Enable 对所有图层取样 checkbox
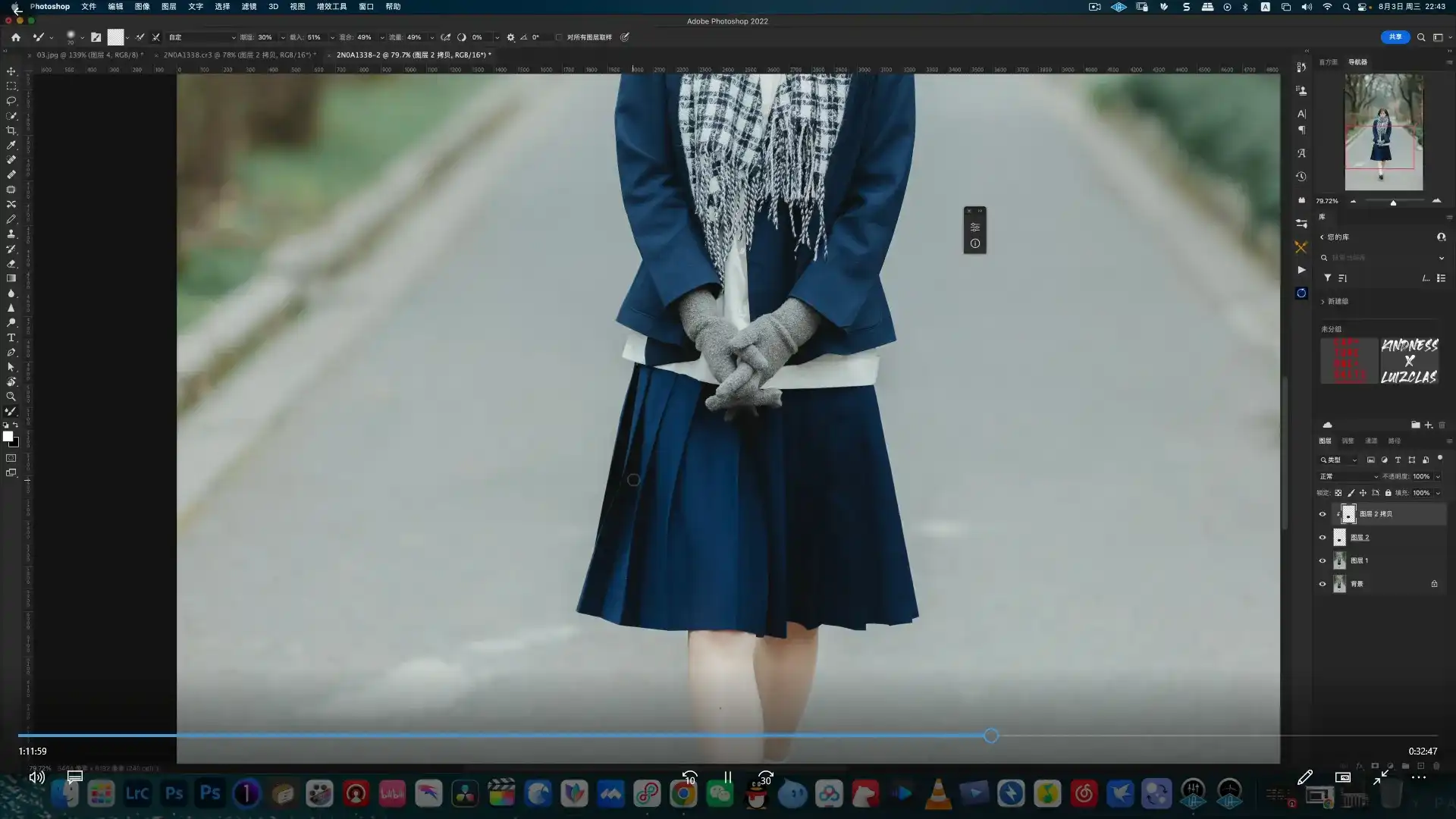The width and height of the screenshot is (1456, 819). [x=559, y=37]
